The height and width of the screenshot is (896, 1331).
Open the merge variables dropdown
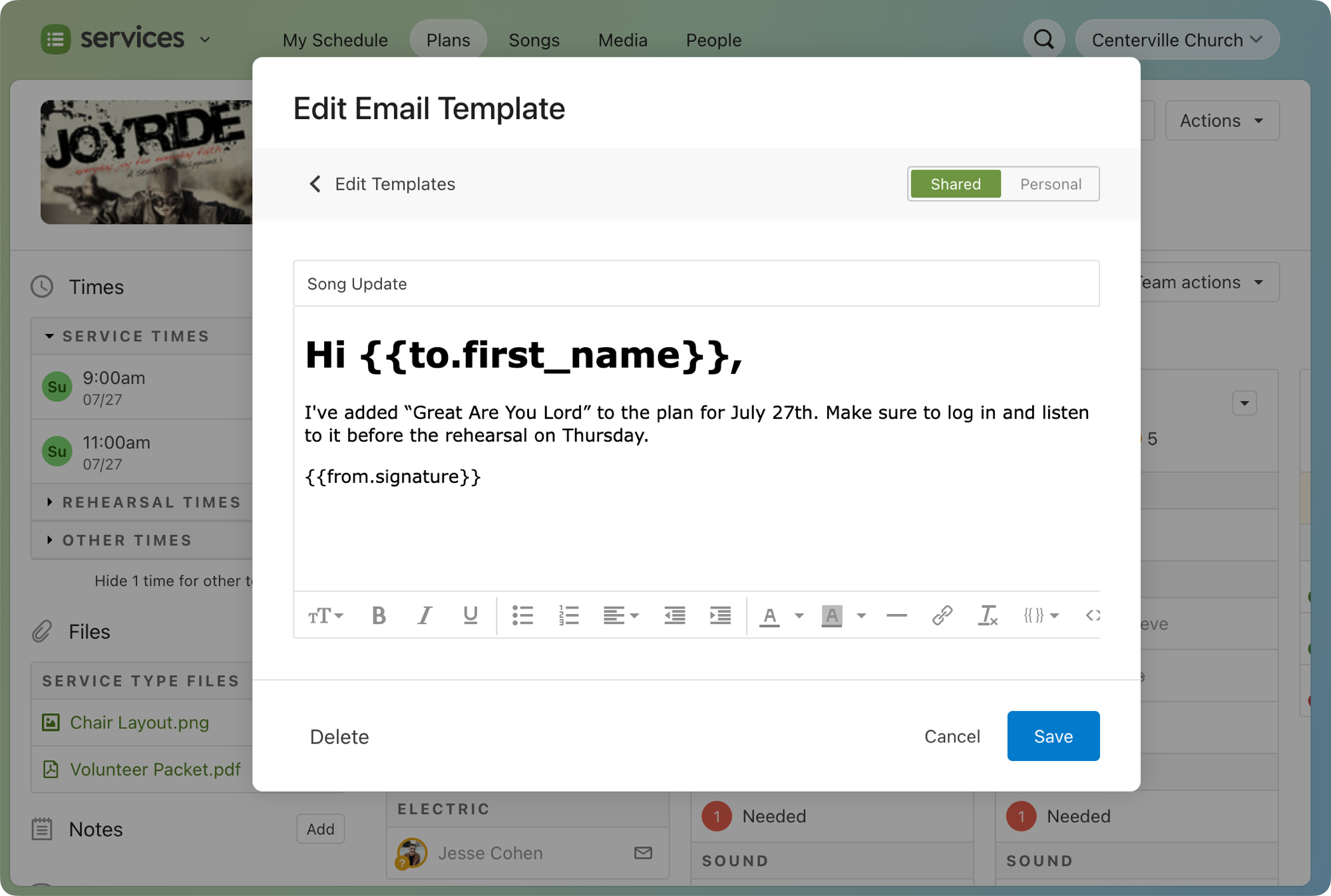[1041, 615]
